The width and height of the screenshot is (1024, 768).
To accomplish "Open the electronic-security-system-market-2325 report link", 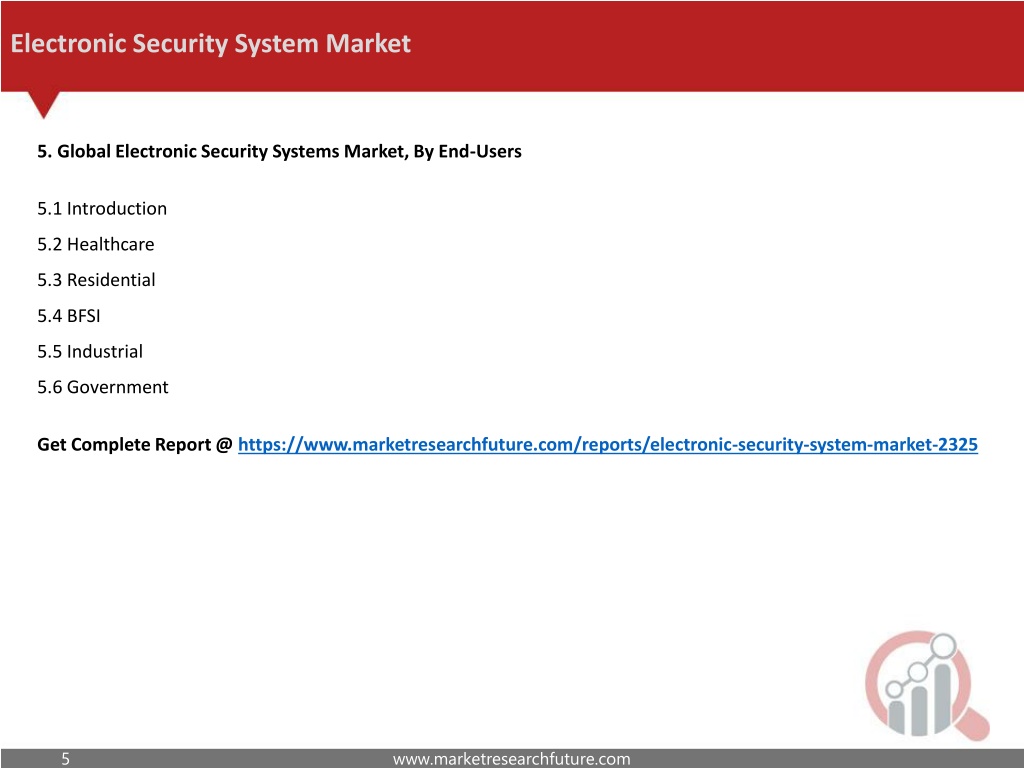I will (x=607, y=445).
